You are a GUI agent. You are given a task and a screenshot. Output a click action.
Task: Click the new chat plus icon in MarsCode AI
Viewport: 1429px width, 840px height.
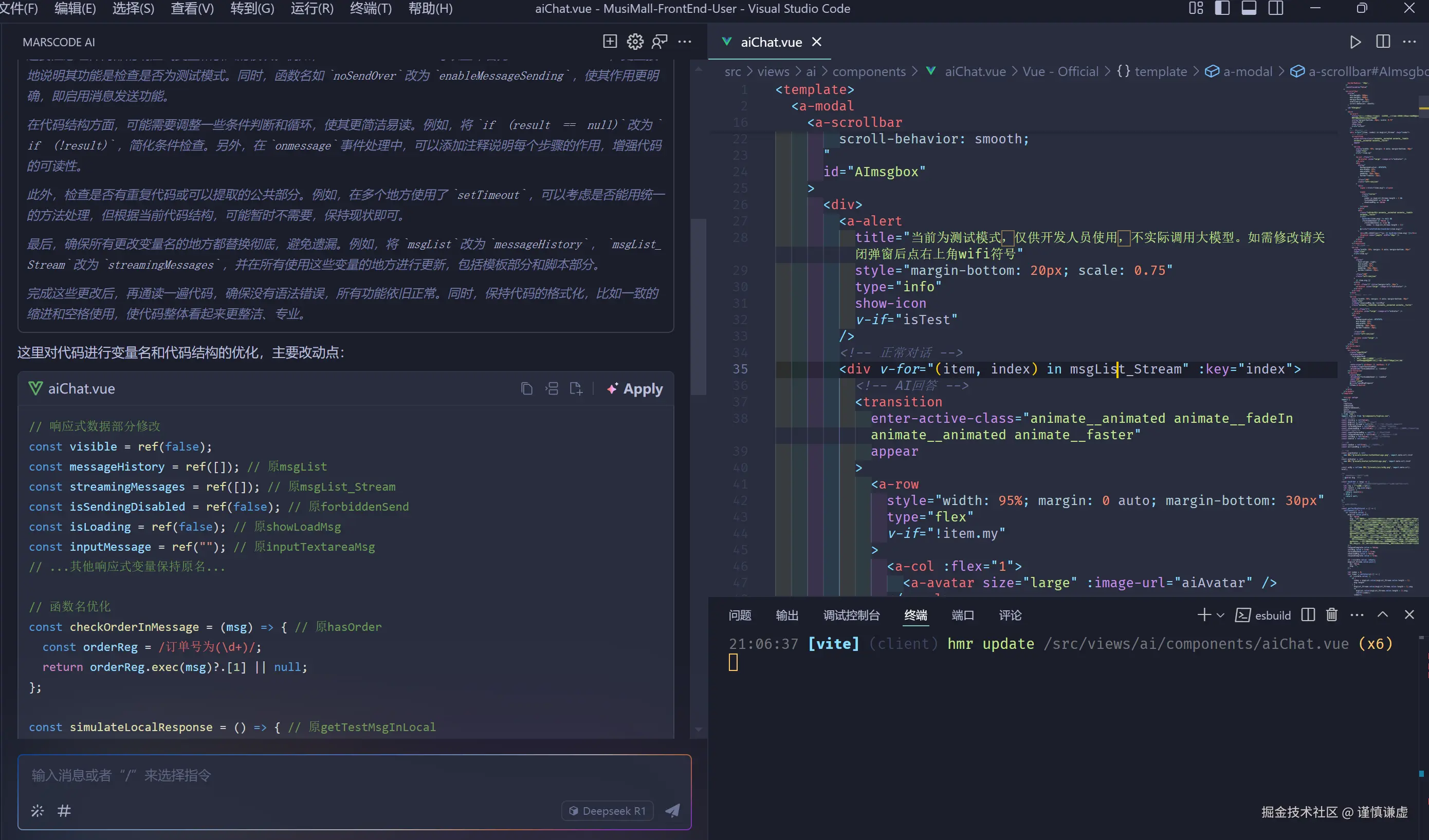pyautogui.click(x=610, y=42)
